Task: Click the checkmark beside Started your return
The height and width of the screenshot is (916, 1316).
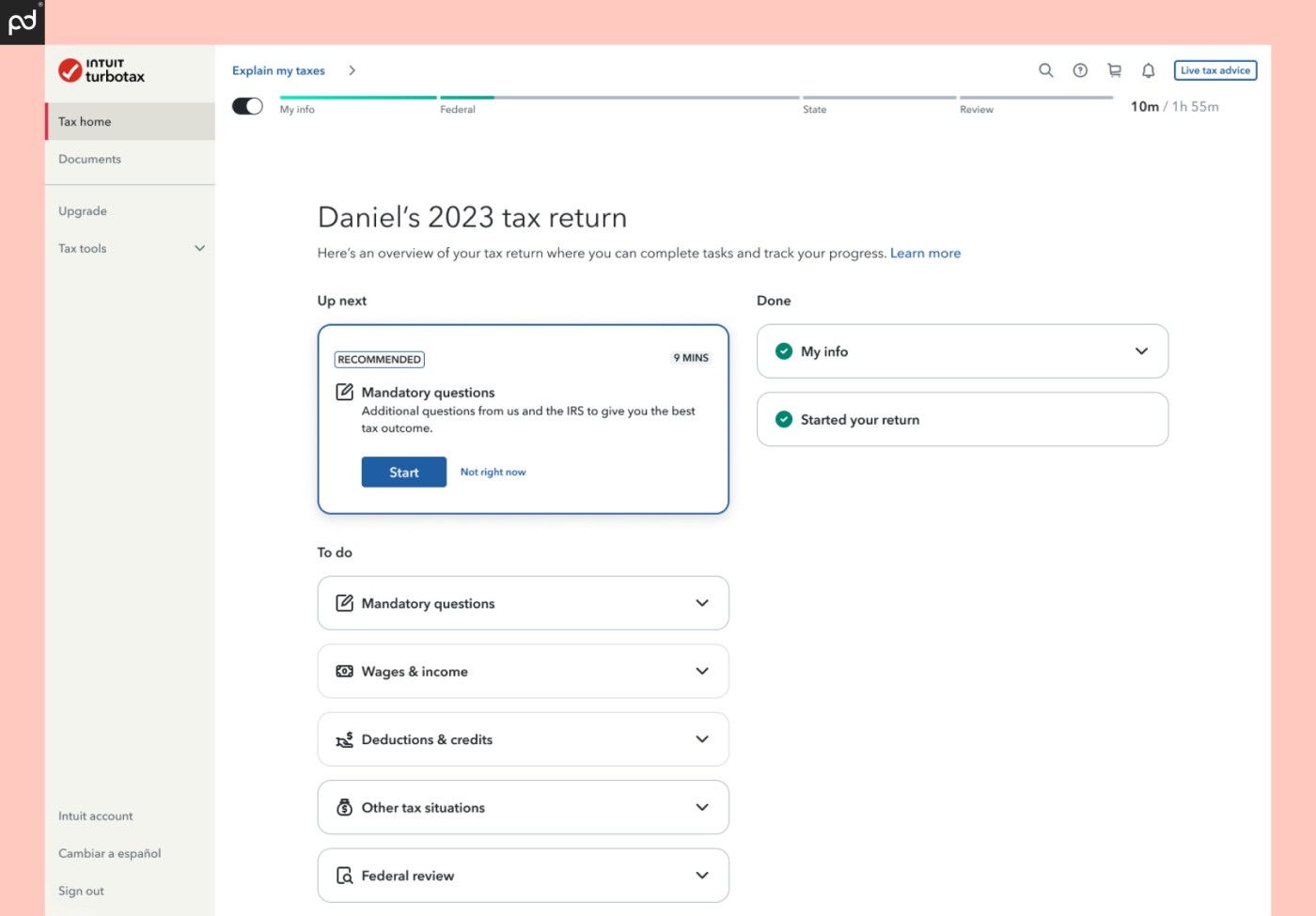Action: 784,419
